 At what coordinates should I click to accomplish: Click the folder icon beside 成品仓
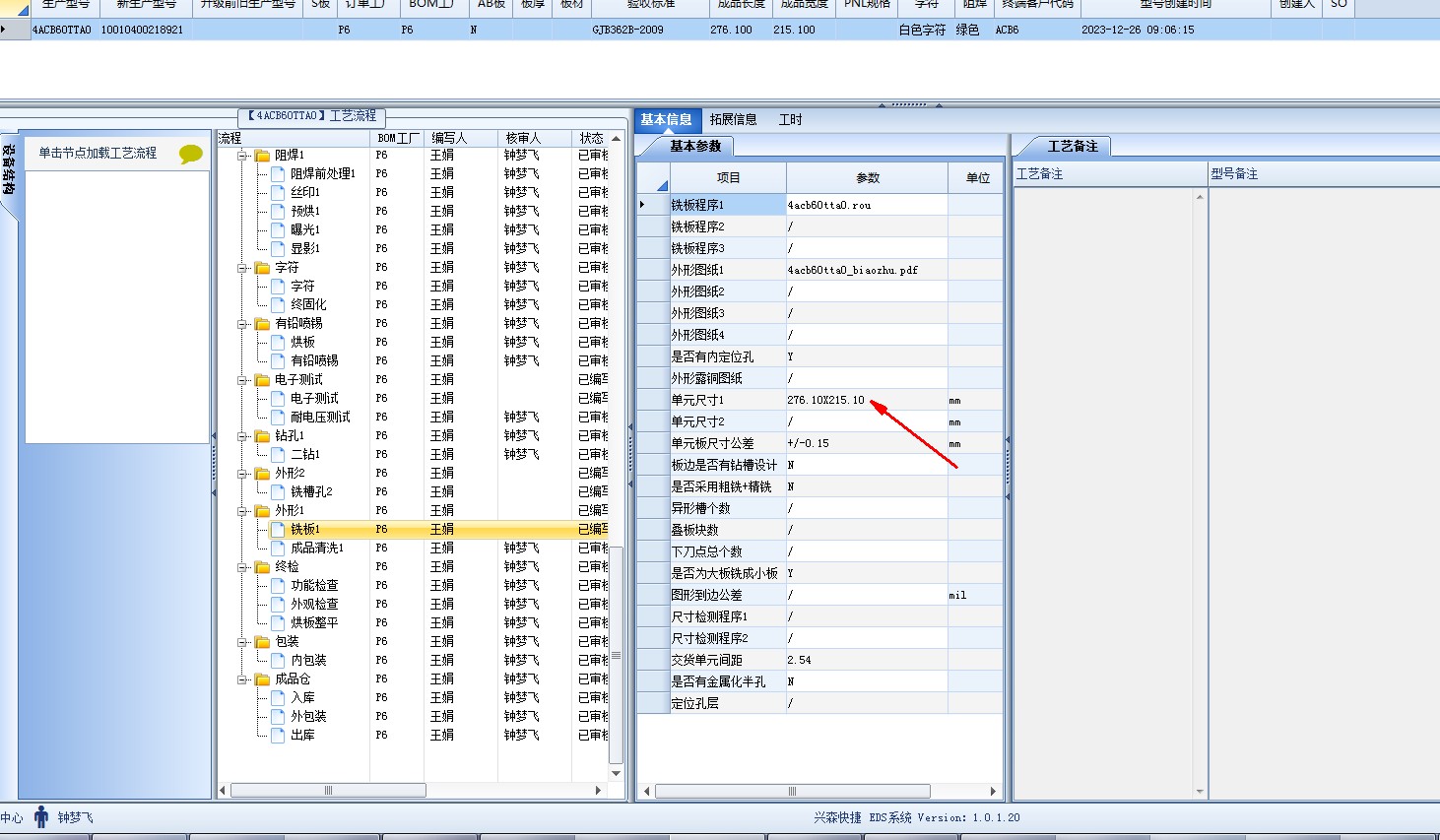[262, 679]
